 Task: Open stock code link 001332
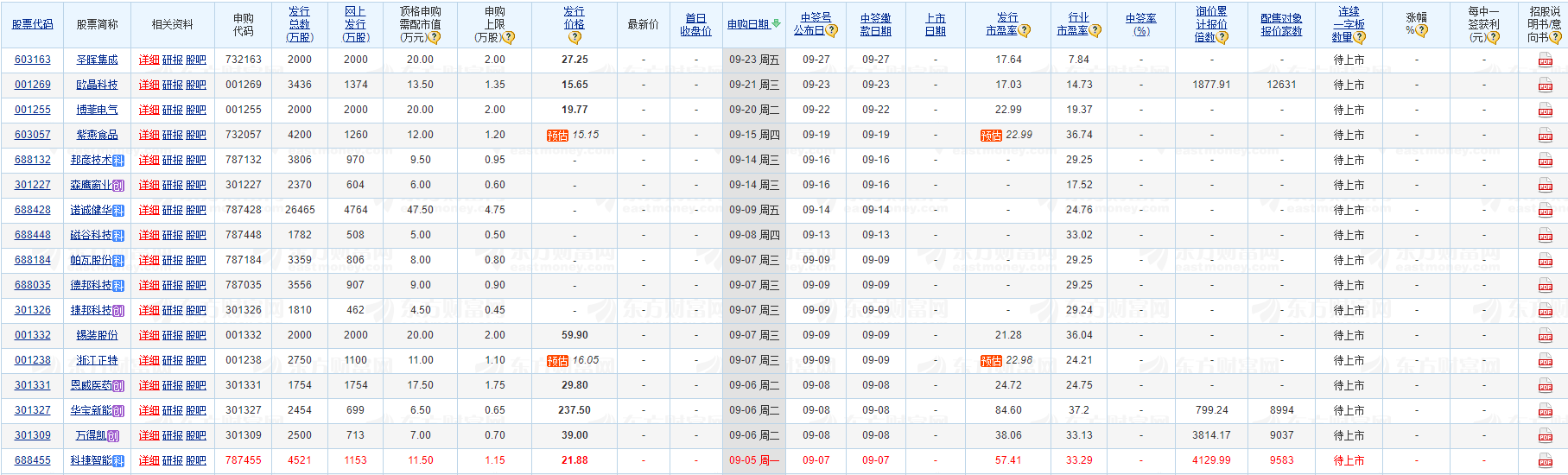click(33, 335)
